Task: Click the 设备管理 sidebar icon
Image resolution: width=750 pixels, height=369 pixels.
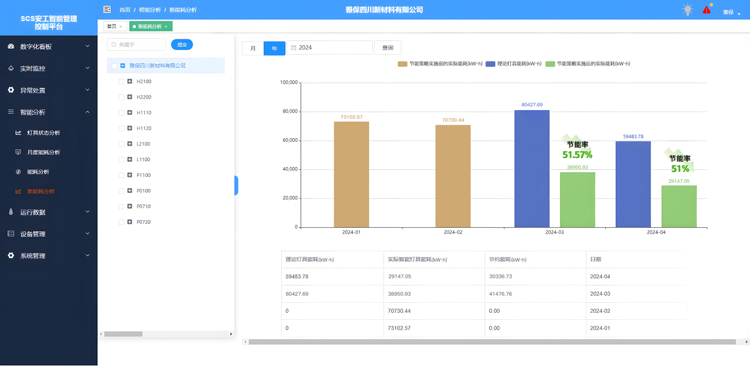Action: point(11,234)
